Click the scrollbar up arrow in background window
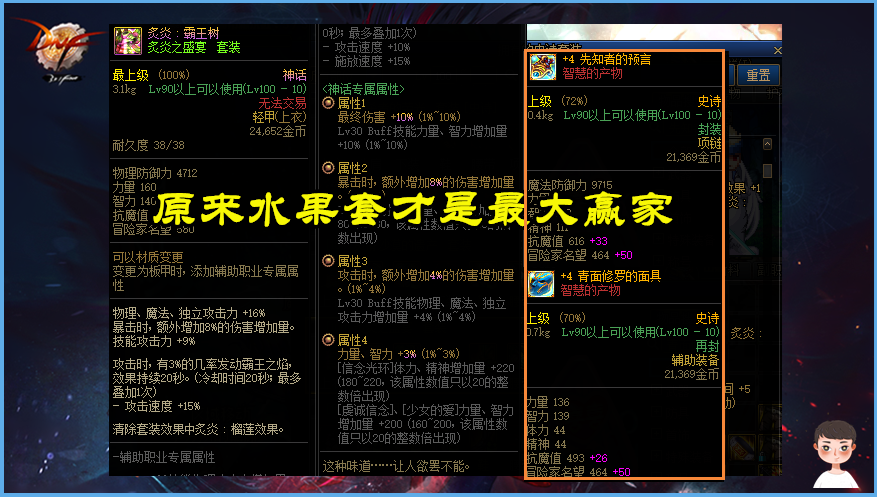877x497 pixels. click(767, 144)
